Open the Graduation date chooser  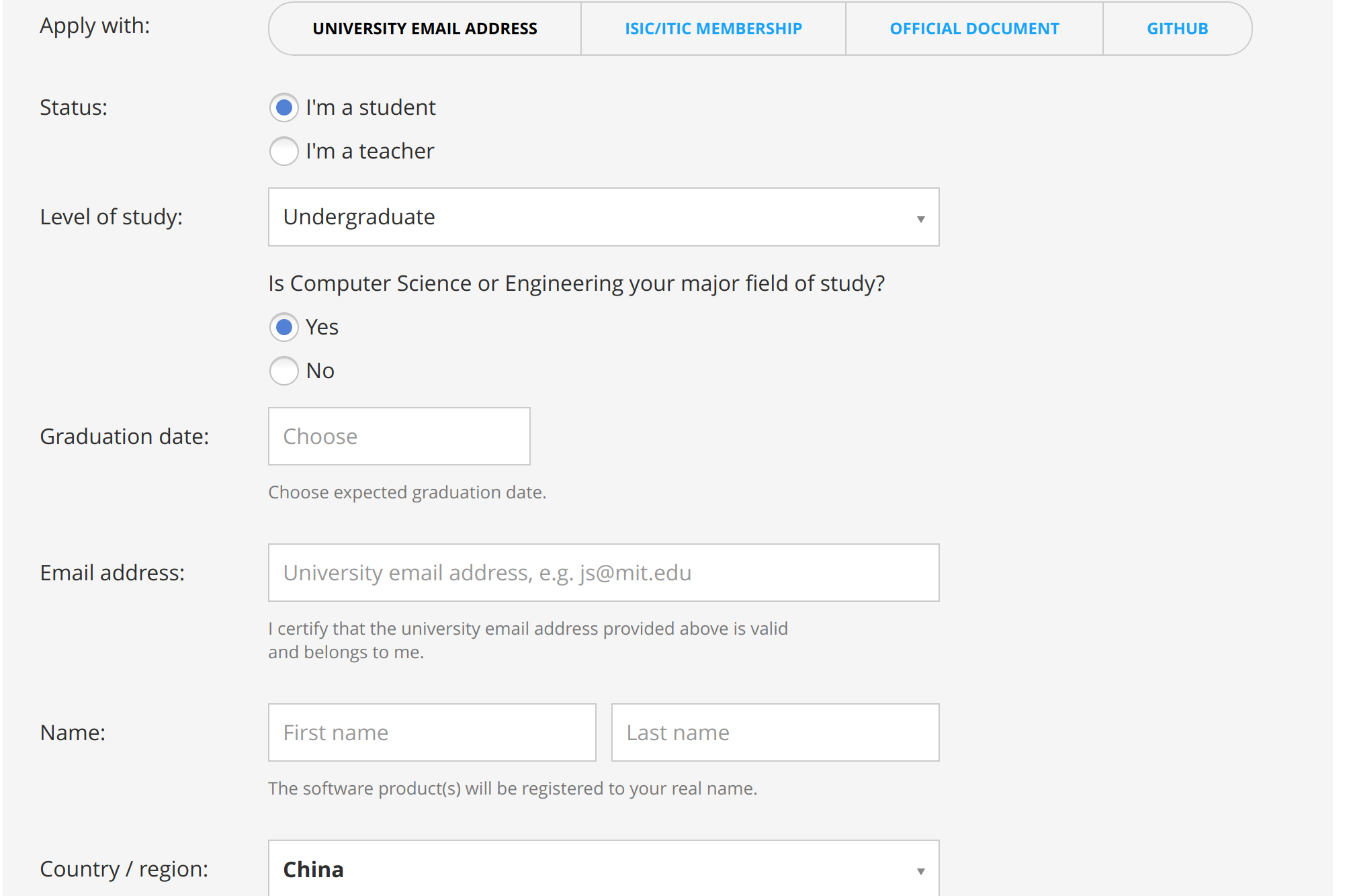point(399,437)
